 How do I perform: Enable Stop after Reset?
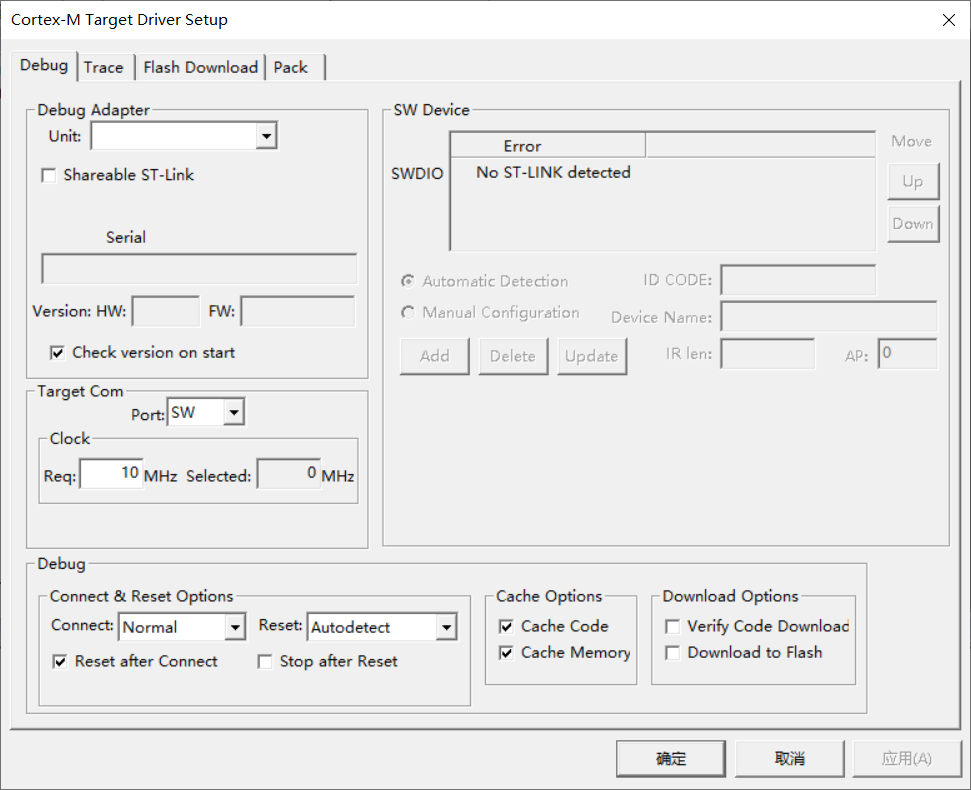pos(265,661)
